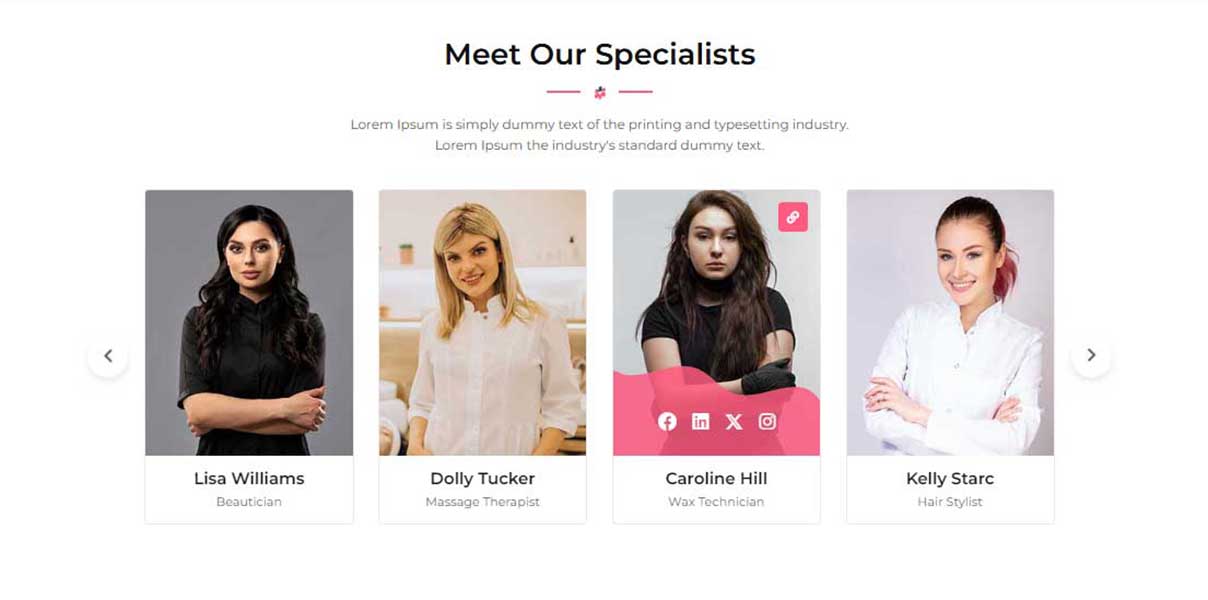Go to previous specialists with left arrow
The height and width of the screenshot is (600, 1208).
tap(108, 355)
